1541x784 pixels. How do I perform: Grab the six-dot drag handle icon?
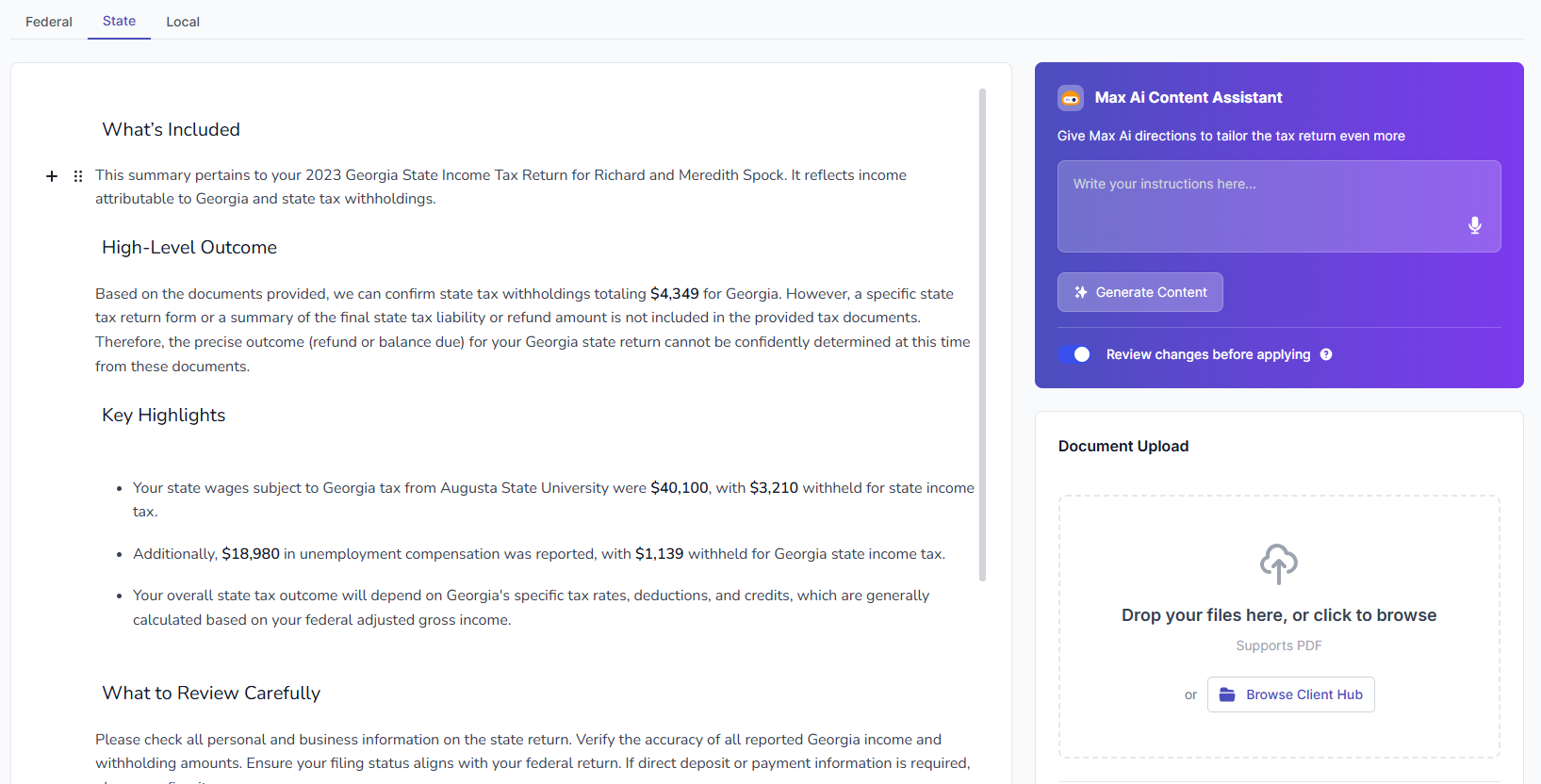click(78, 176)
